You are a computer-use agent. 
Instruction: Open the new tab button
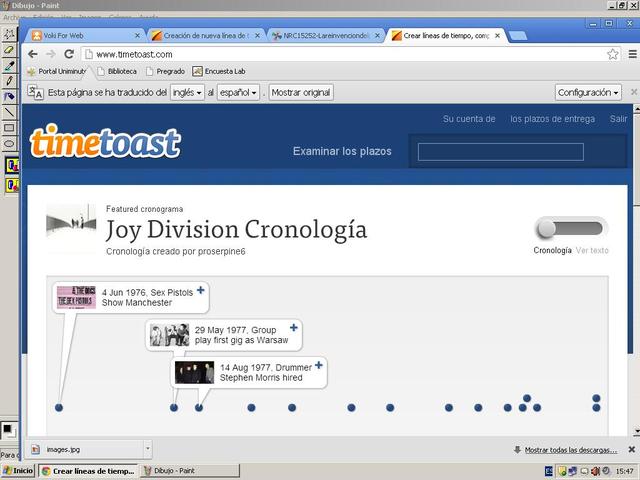[518, 36]
